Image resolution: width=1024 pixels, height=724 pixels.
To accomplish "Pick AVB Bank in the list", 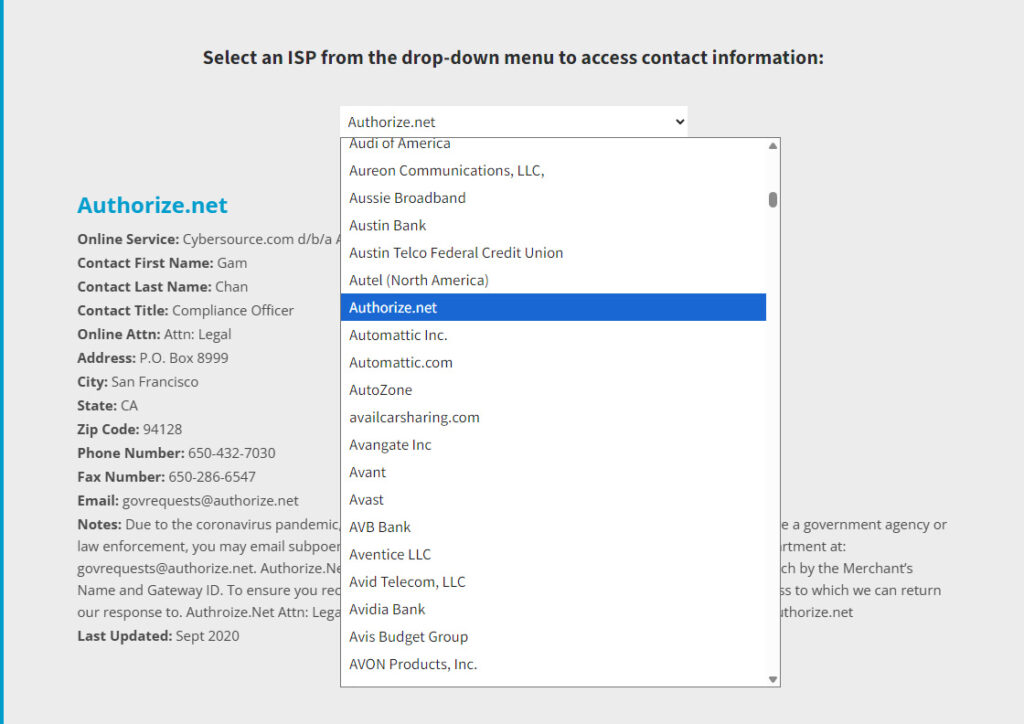I will tap(380, 527).
